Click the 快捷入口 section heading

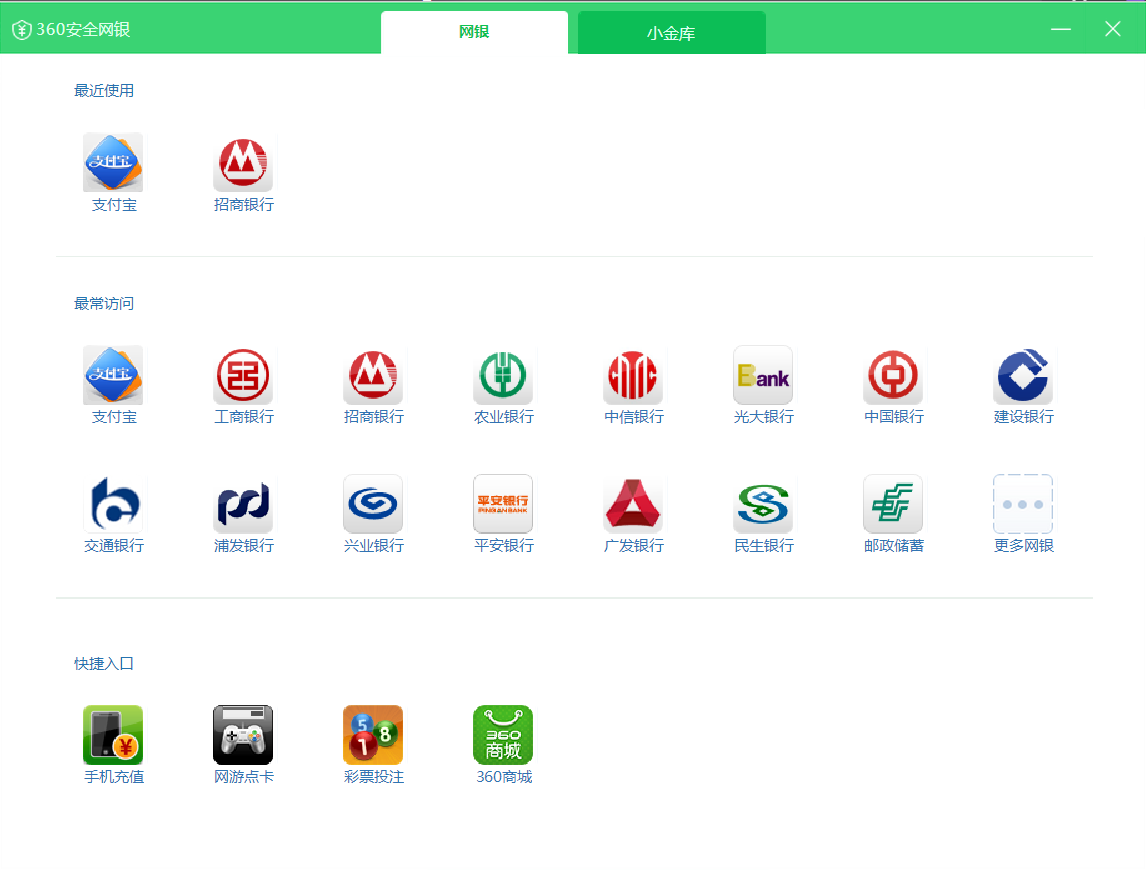point(104,664)
